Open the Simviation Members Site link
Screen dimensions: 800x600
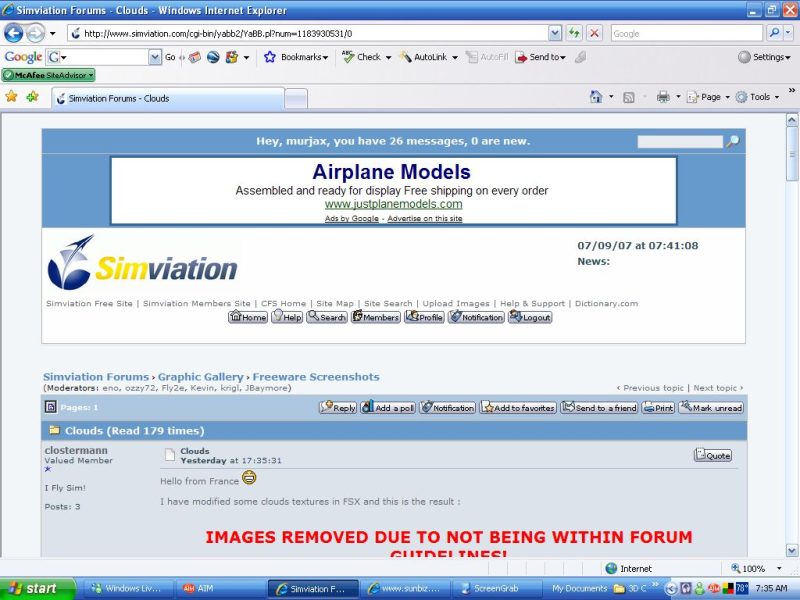[196, 304]
